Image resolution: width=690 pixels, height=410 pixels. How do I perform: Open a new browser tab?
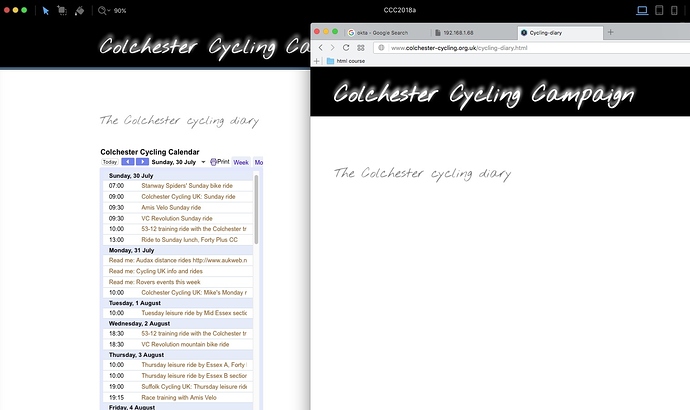point(611,32)
